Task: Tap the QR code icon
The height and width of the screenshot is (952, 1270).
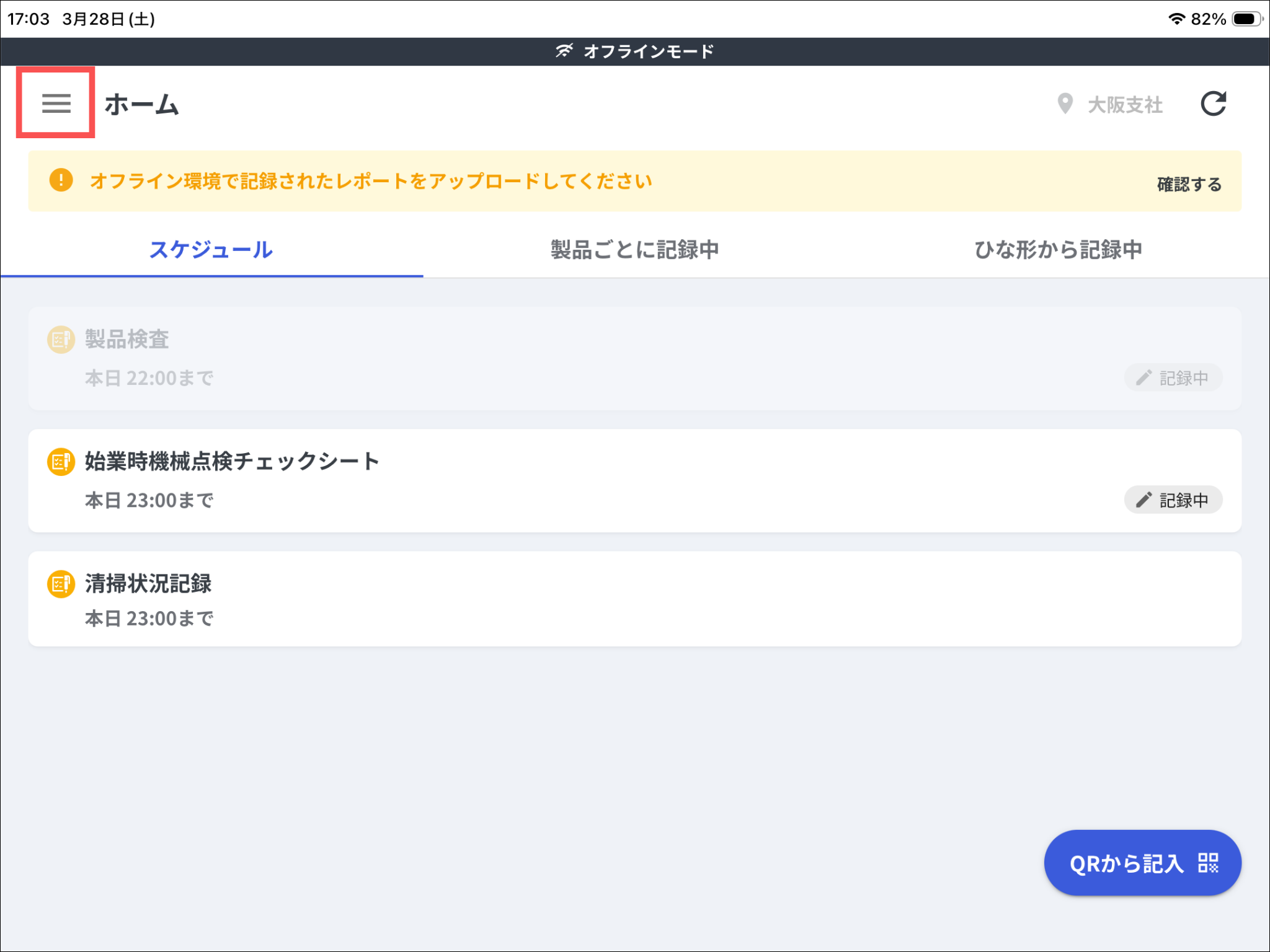Action: (1208, 863)
